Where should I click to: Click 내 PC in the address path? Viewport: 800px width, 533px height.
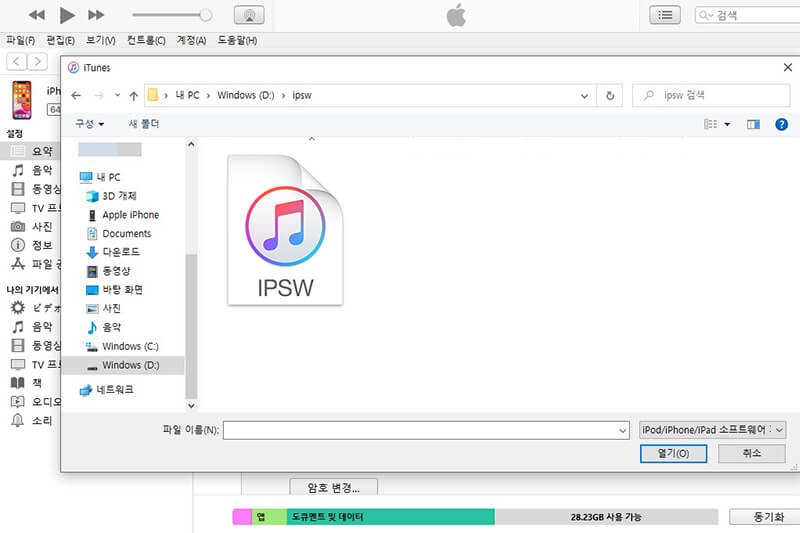187,95
